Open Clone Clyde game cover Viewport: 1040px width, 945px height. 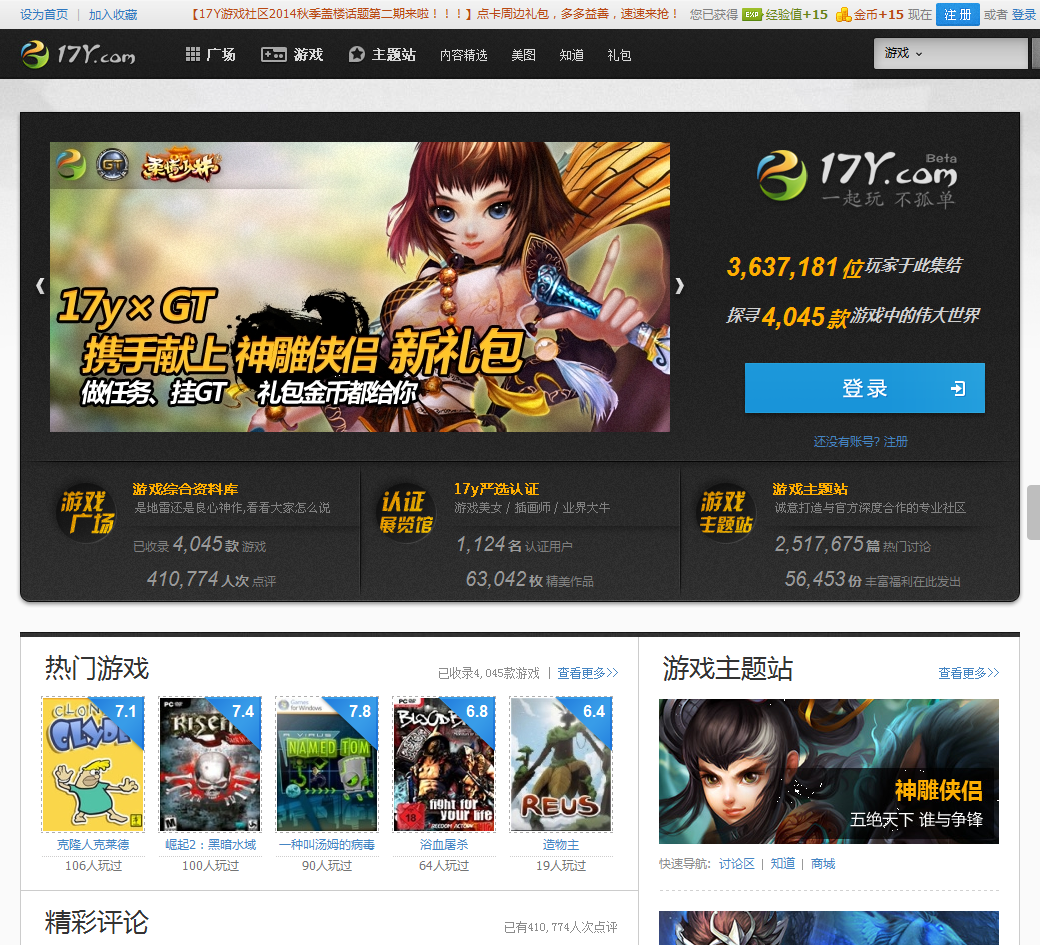click(x=93, y=764)
